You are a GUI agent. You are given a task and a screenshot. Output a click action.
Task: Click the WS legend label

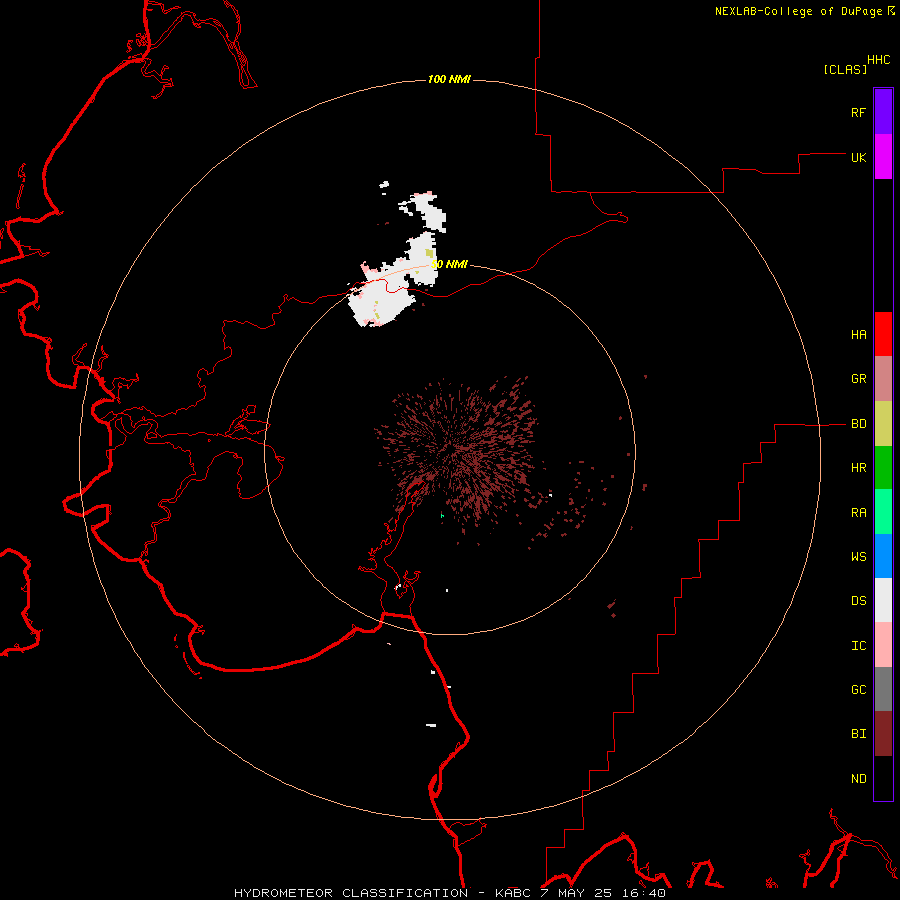point(858,557)
